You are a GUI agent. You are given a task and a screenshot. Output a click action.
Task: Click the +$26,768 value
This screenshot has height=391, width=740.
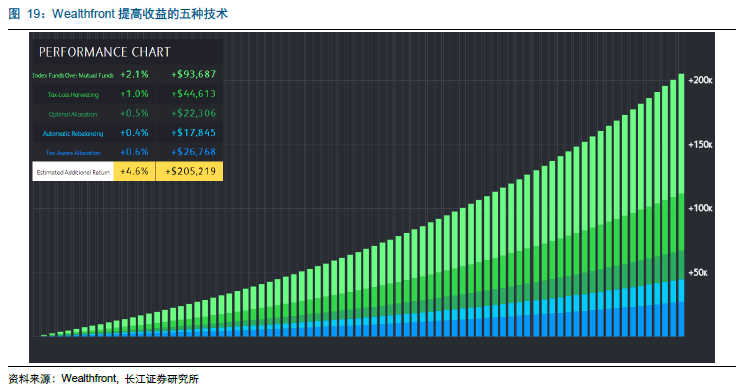(x=193, y=152)
